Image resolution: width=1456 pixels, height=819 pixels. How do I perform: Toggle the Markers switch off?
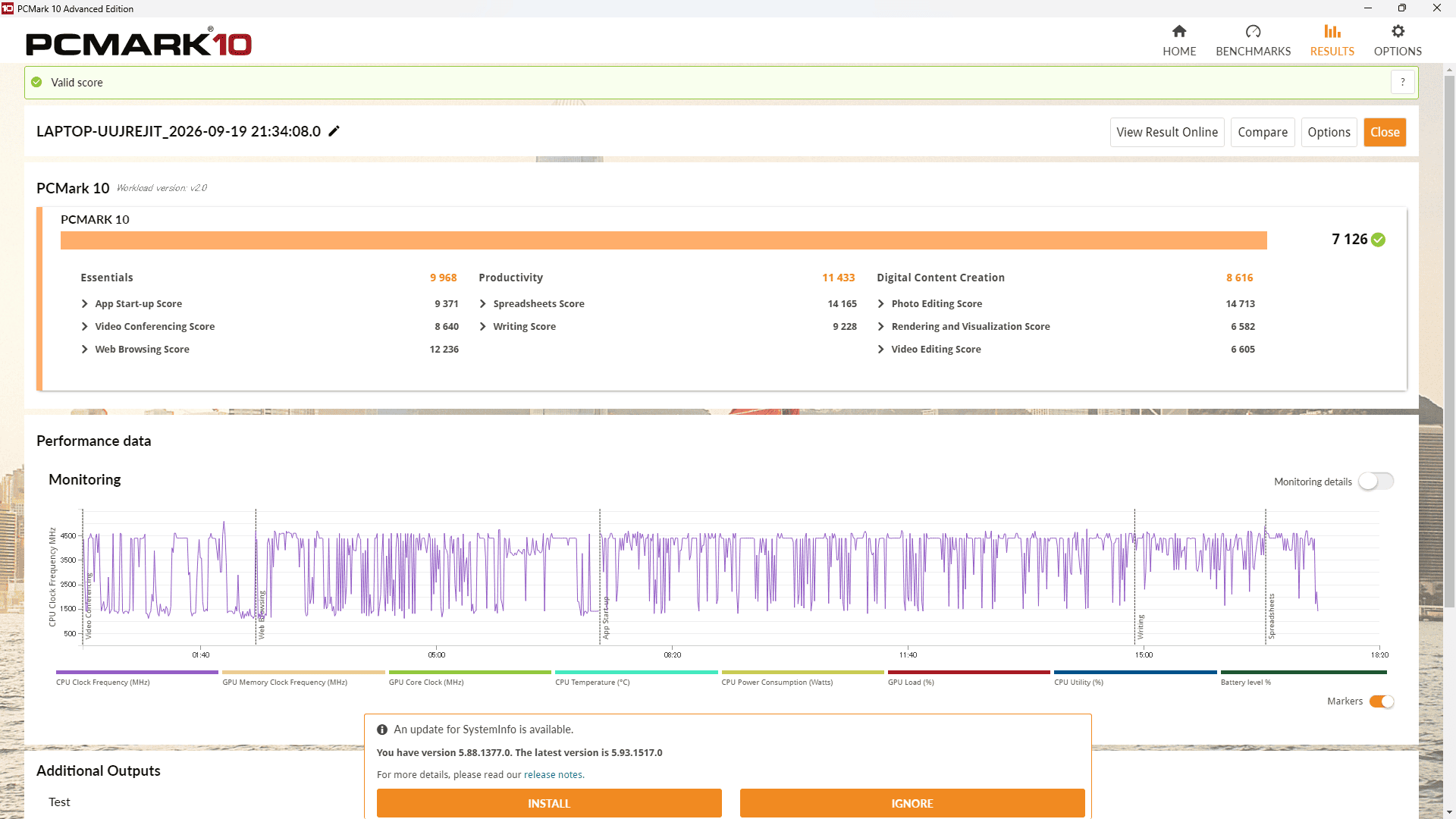tap(1381, 701)
